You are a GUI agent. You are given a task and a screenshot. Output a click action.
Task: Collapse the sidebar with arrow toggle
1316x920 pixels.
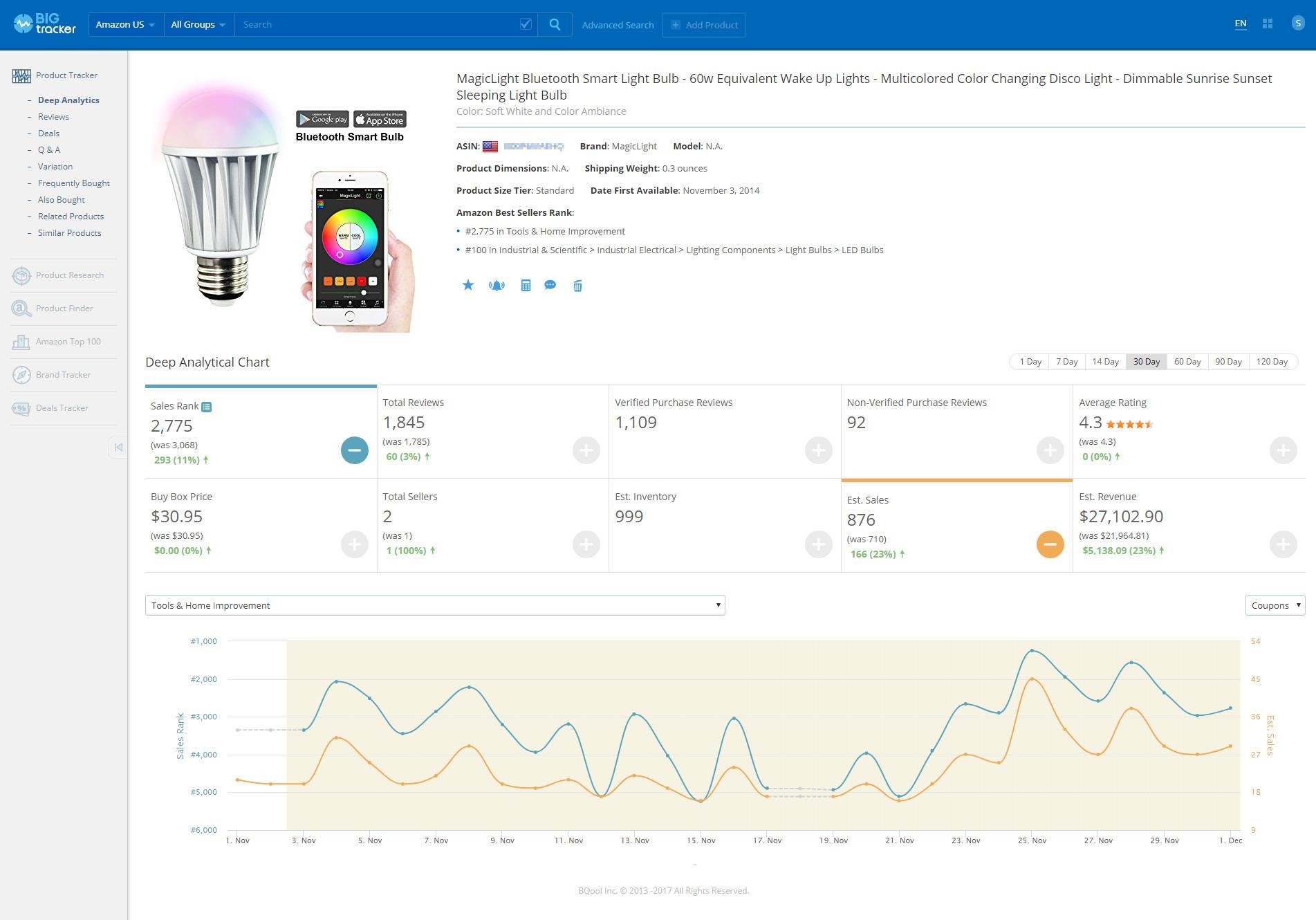[118, 447]
